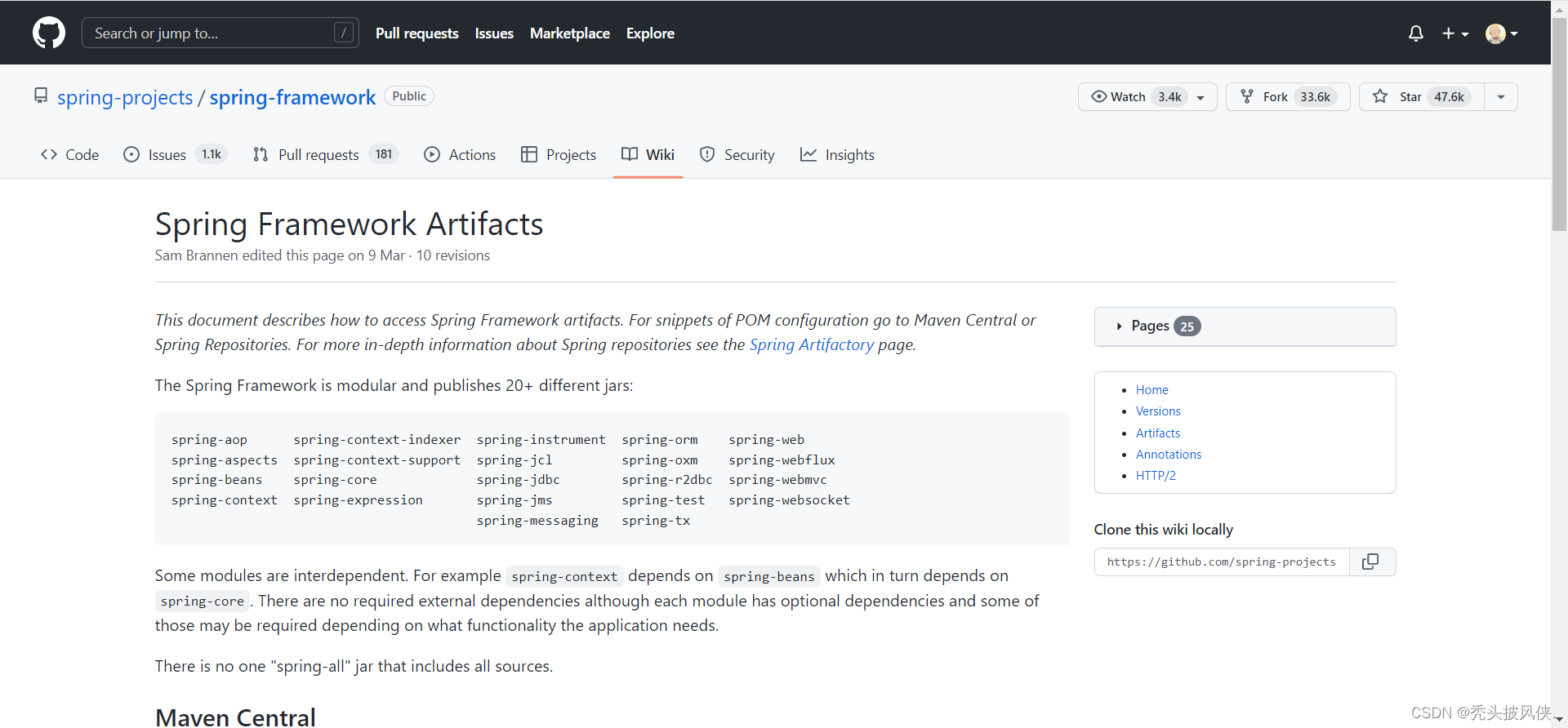The width and height of the screenshot is (1568, 728).
Task: Switch to the Actions tab
Action: click(x=460, y=154)
